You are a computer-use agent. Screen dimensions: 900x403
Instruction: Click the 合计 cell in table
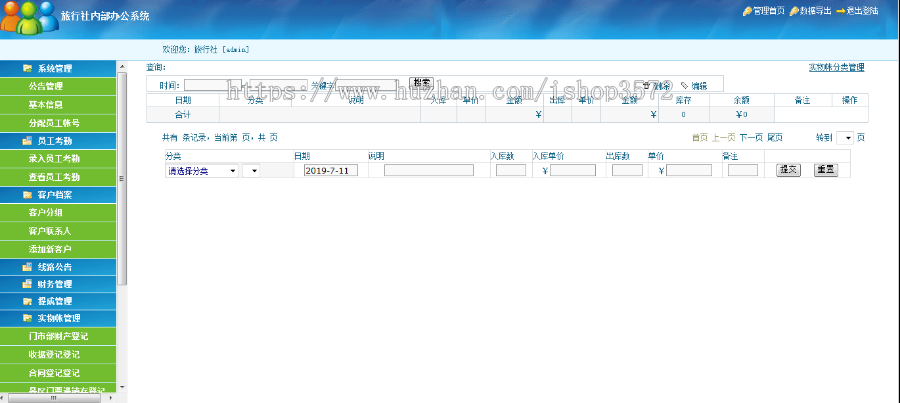(x=183, y=115)
